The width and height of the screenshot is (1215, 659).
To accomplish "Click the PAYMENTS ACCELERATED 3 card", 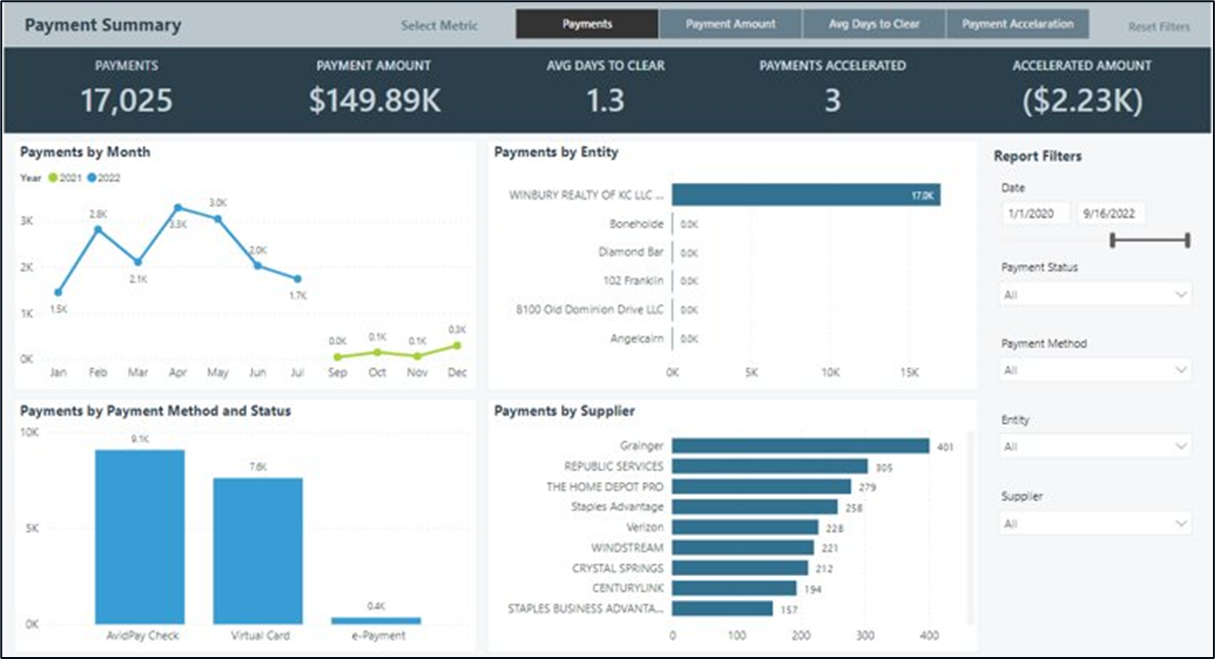I will 832,87.
